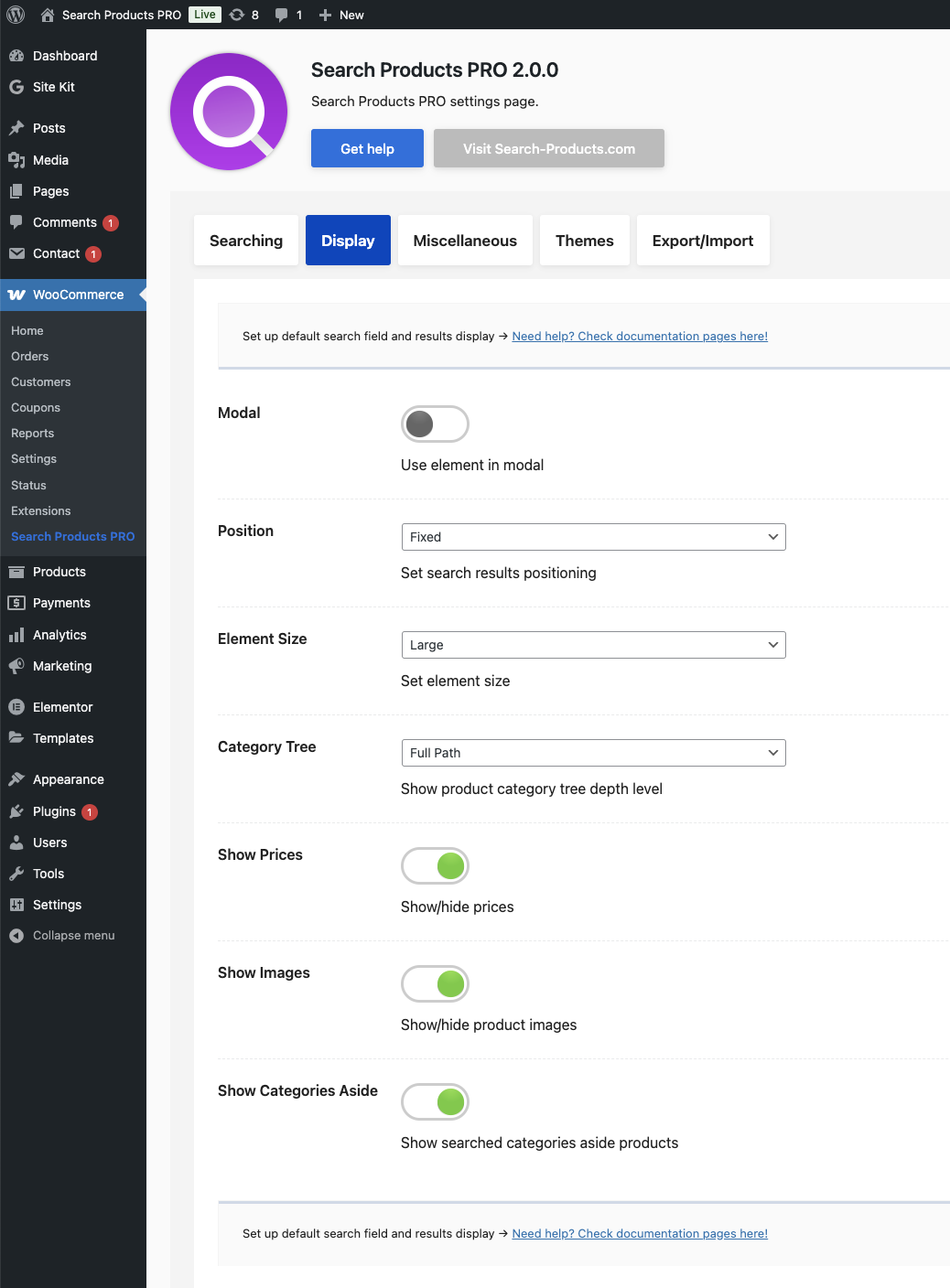The height and width of the screenshot is (1288, 950).
Task: Select the Elementor sidebar icon
Action: click(16, 706)
